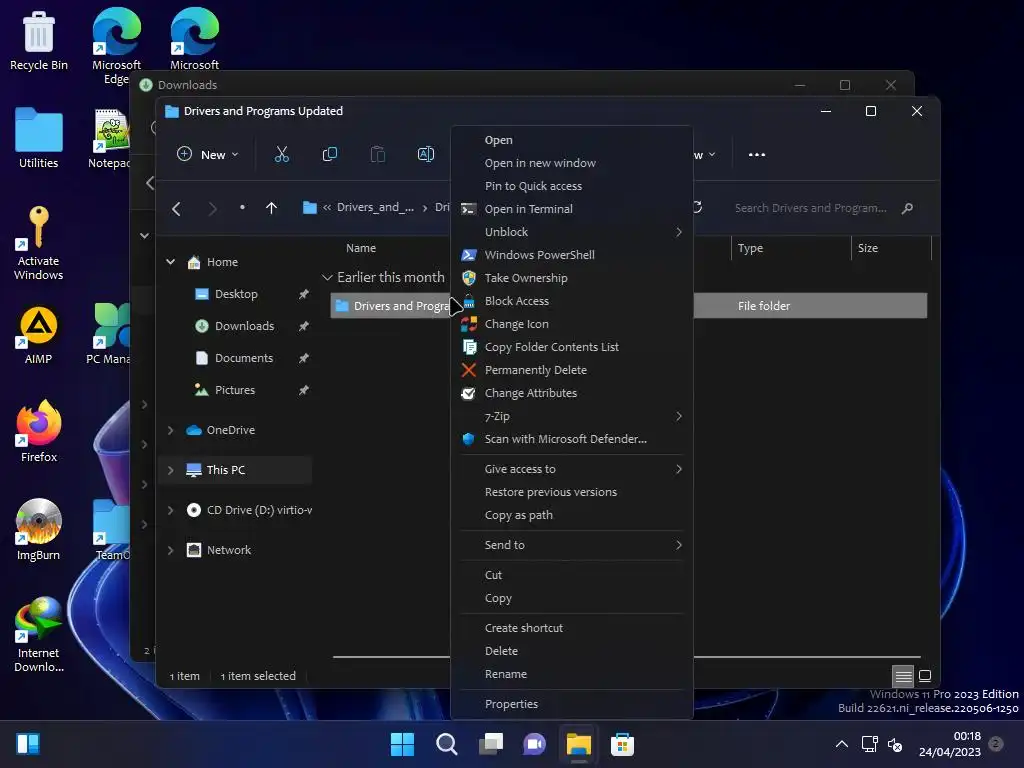1024x768 pixels.
Task: Open the Give access to submenu
Action: click(571, 469)
